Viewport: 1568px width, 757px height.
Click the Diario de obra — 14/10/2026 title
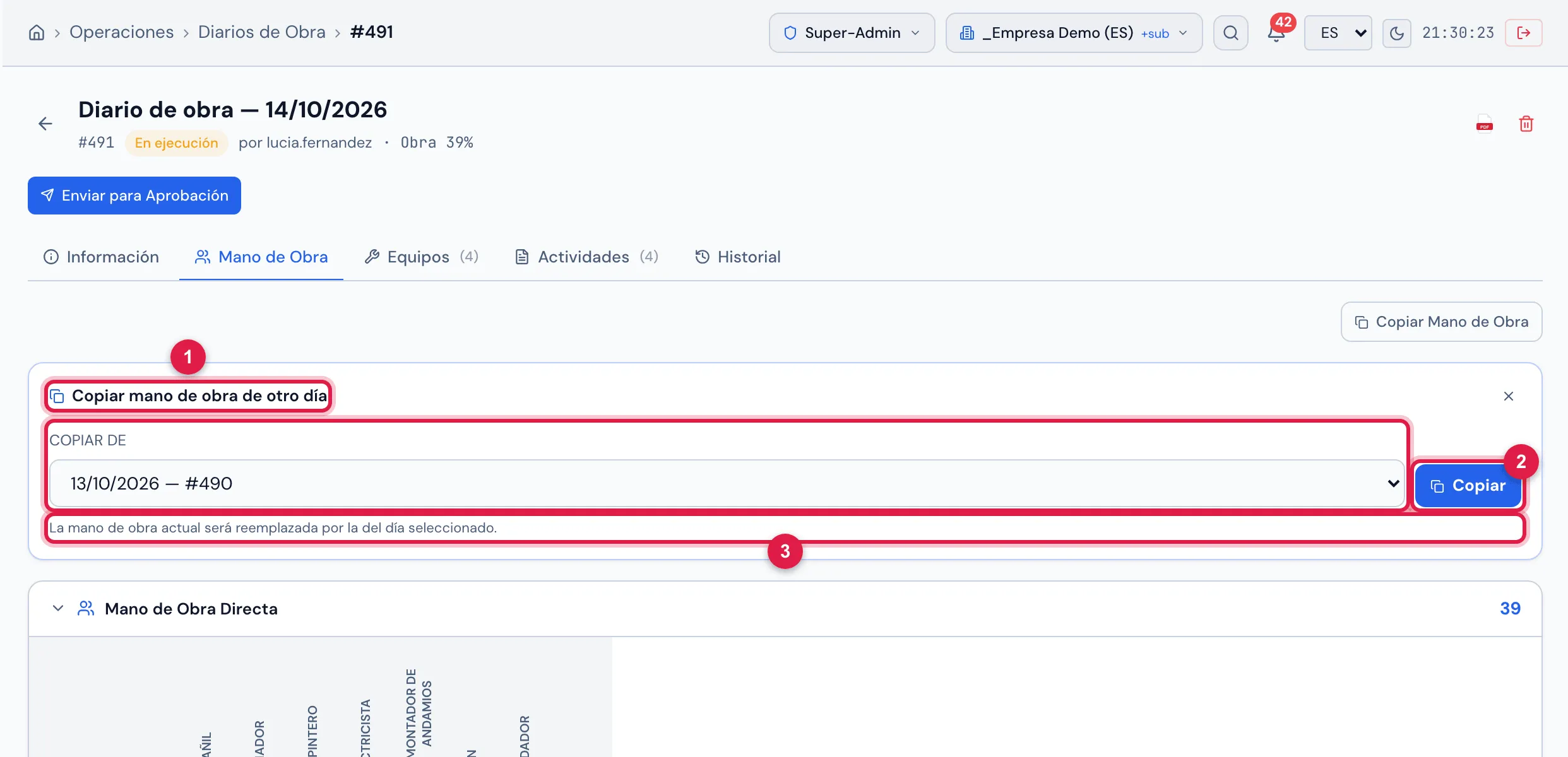(x=232, y=110)
